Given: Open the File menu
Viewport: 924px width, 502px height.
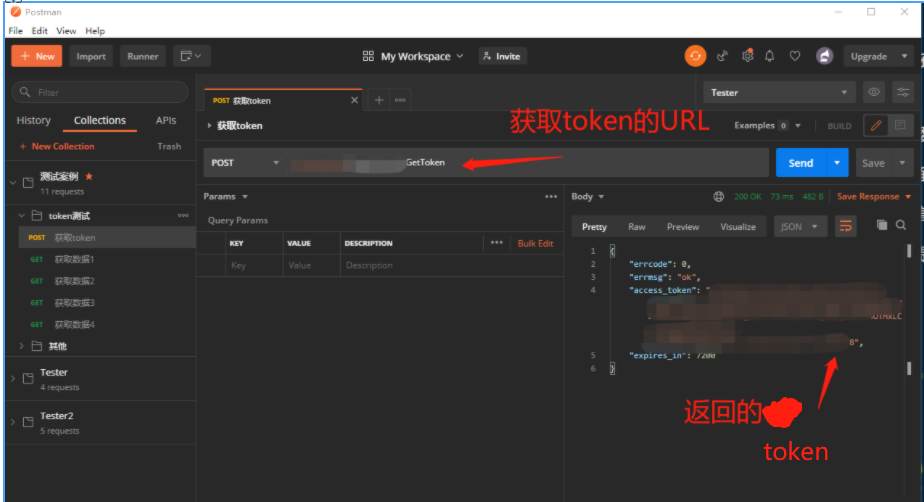Looking at the screenshot, I should point(16,31).
